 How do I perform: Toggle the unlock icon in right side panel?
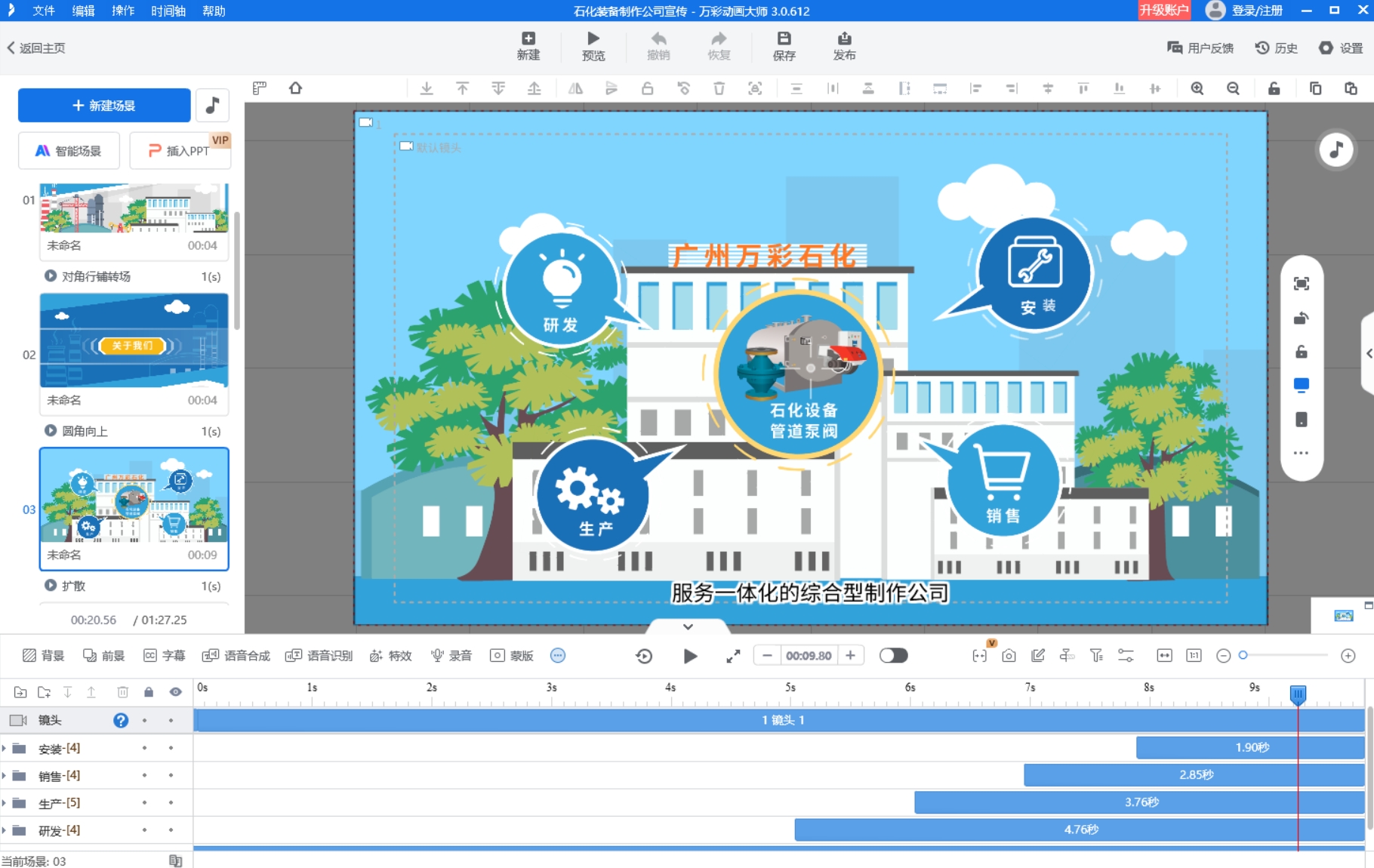coord(1301,352)
